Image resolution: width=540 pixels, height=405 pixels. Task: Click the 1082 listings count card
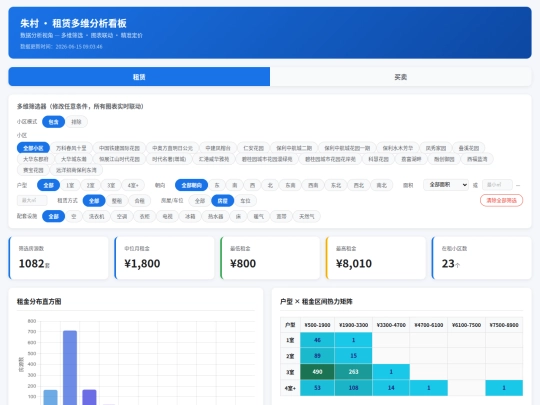point(59,258)
